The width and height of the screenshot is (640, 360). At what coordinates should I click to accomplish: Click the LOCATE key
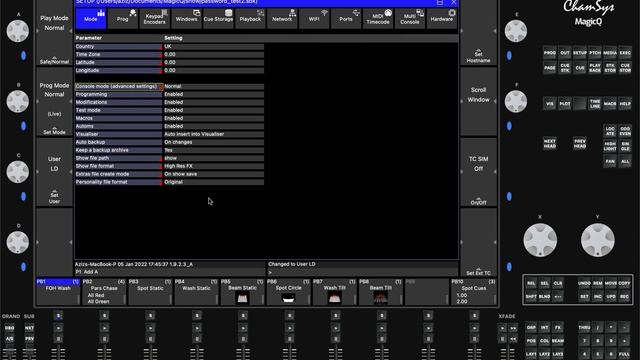(x=610, y=131)
